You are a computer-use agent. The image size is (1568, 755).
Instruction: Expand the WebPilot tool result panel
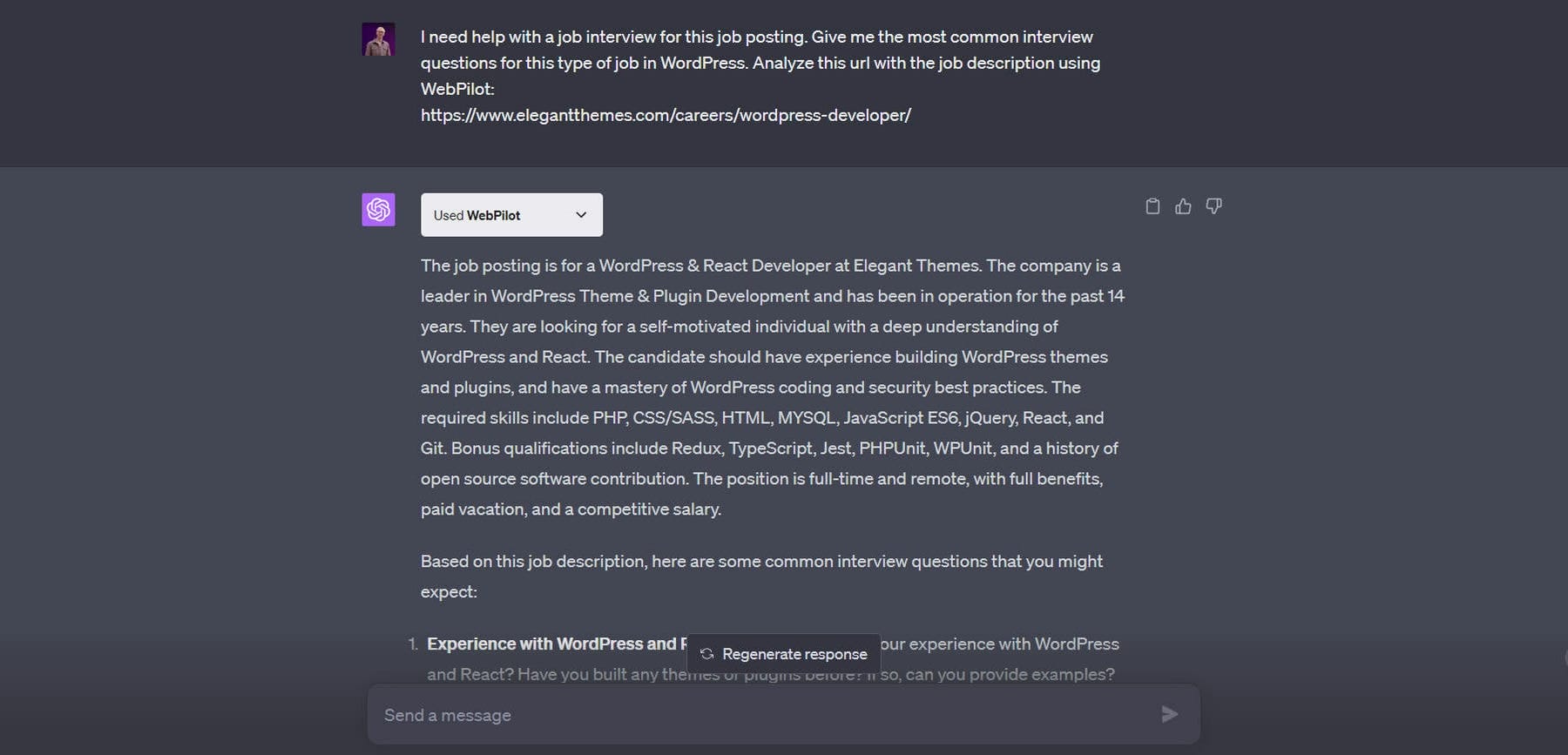pyautogui.click(x=511, y=214)
